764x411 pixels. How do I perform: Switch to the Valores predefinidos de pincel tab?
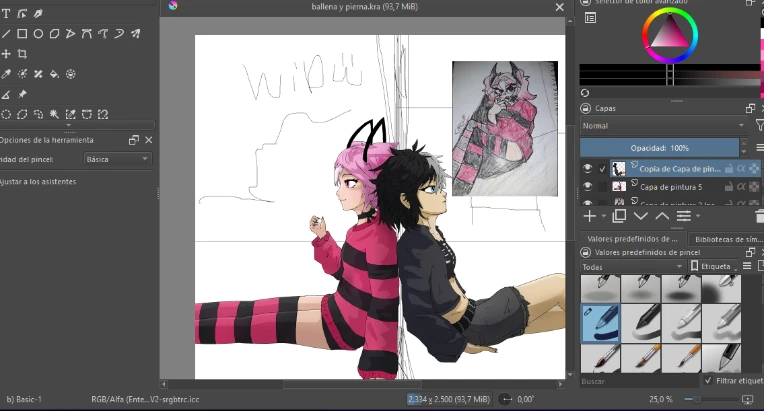click(631, 239)
